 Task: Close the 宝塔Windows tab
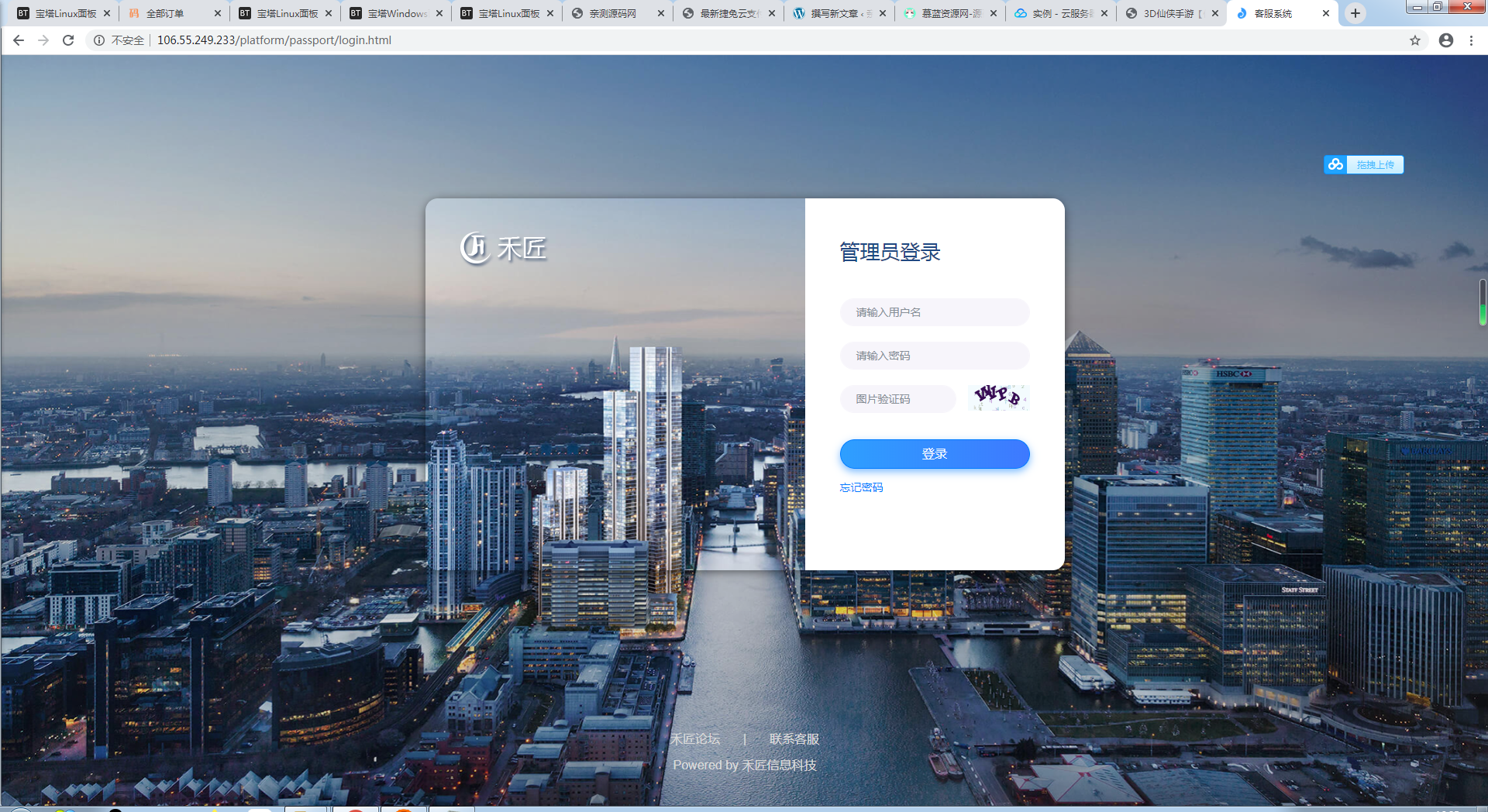(439, 13)
